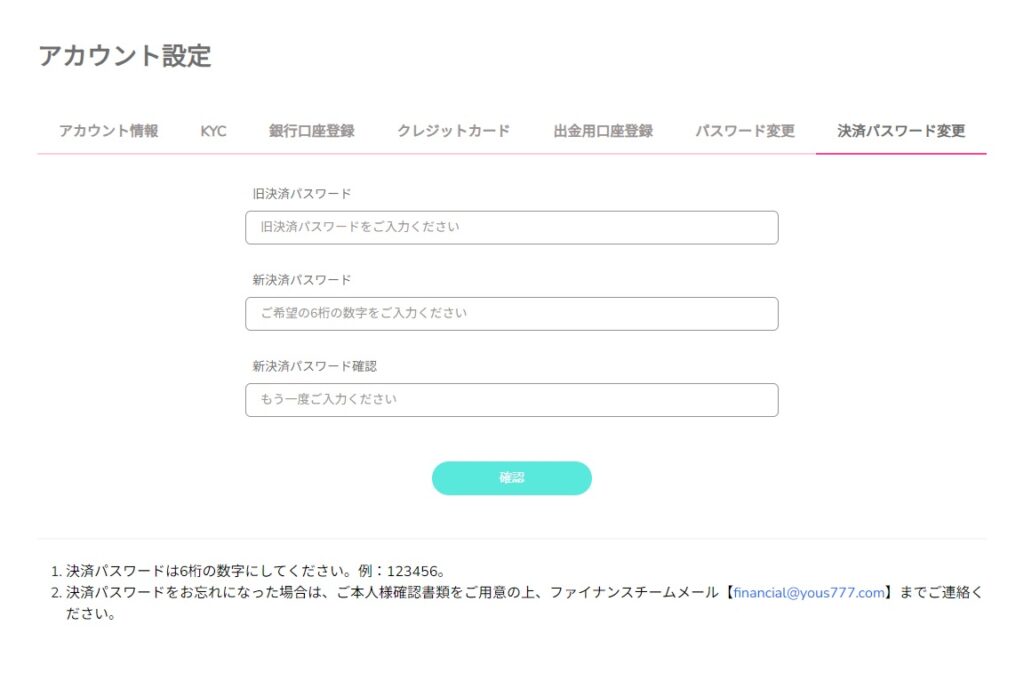Click the 新決済パスワード label above second field
The image size is (1024, 681).
(302, 280)
